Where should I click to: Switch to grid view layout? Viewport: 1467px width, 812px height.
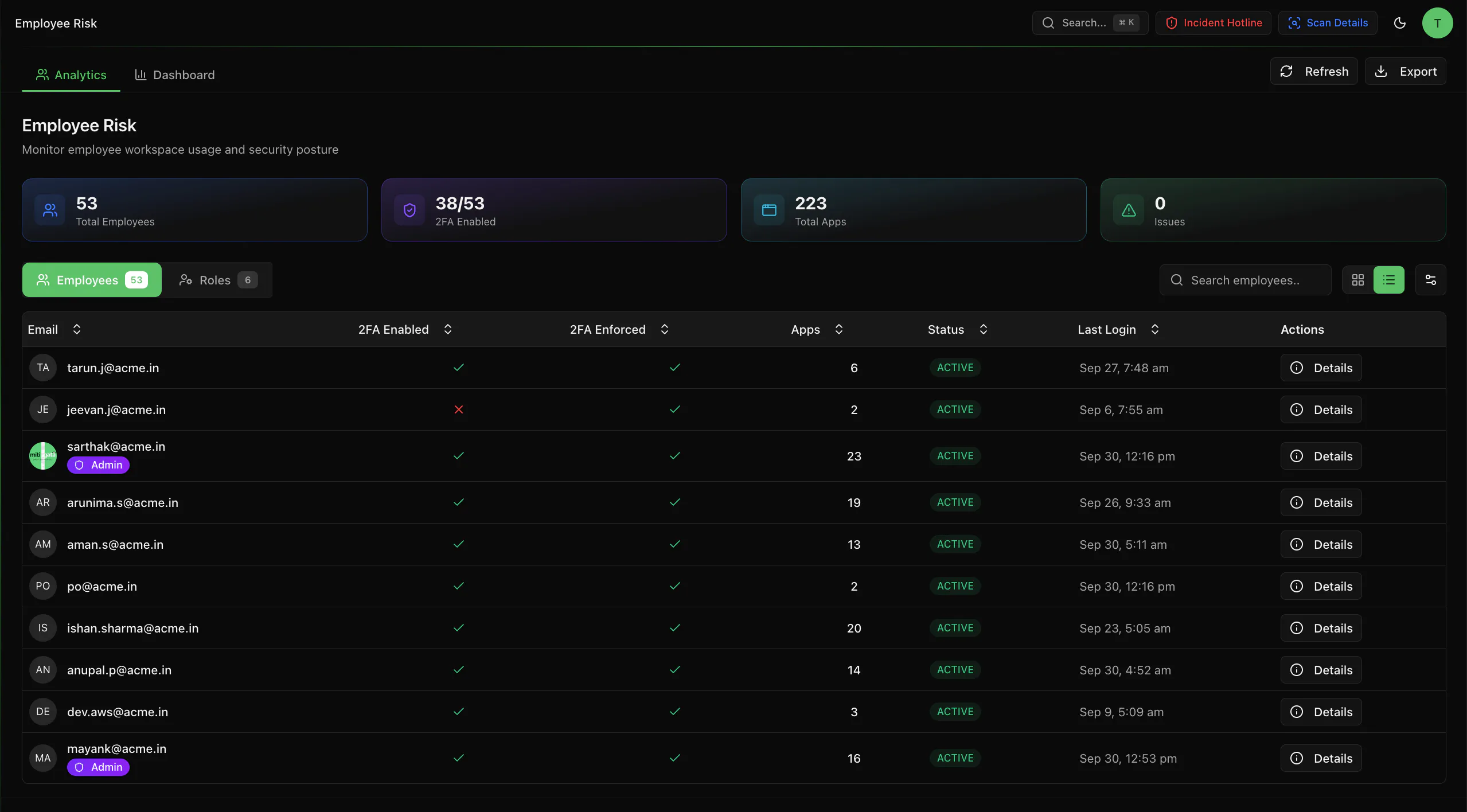(x=1358, y=280)
